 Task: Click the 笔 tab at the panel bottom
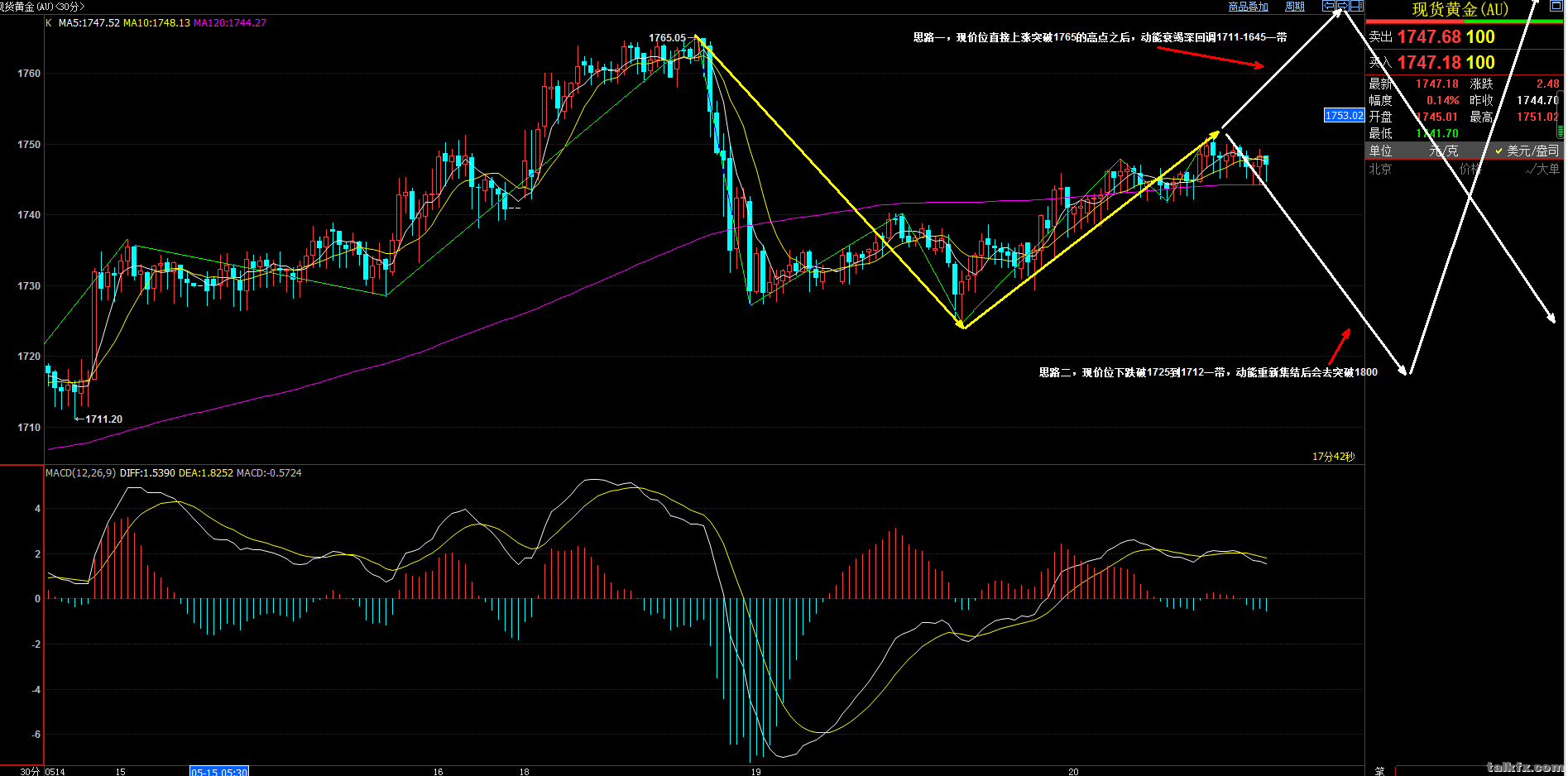pos(1379,770)
